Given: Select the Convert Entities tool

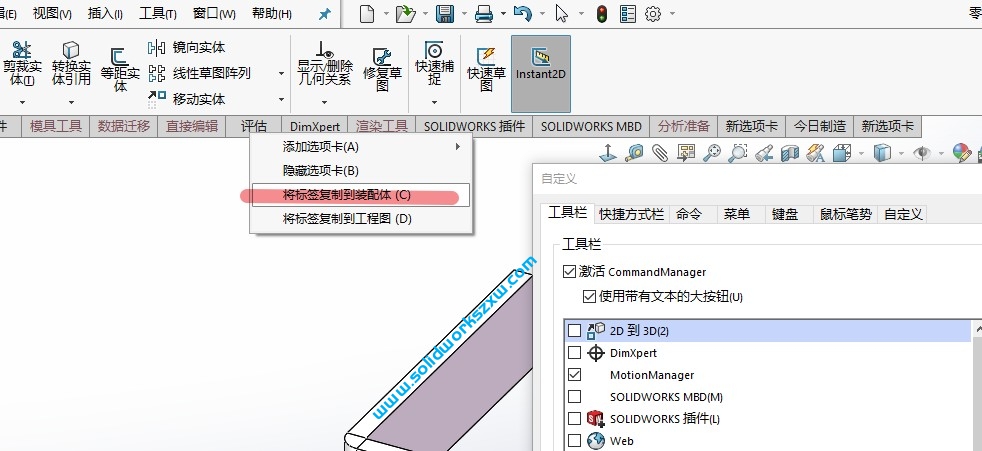Looking at the screenshot, I should [x=71, y=64].
